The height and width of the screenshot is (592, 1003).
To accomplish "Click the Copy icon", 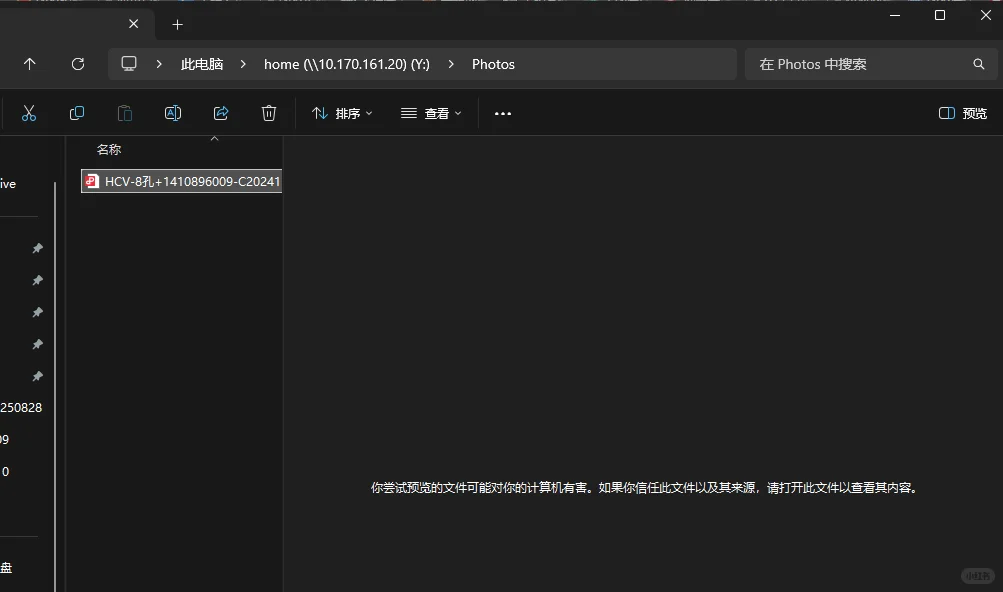I will click(77, 113).
